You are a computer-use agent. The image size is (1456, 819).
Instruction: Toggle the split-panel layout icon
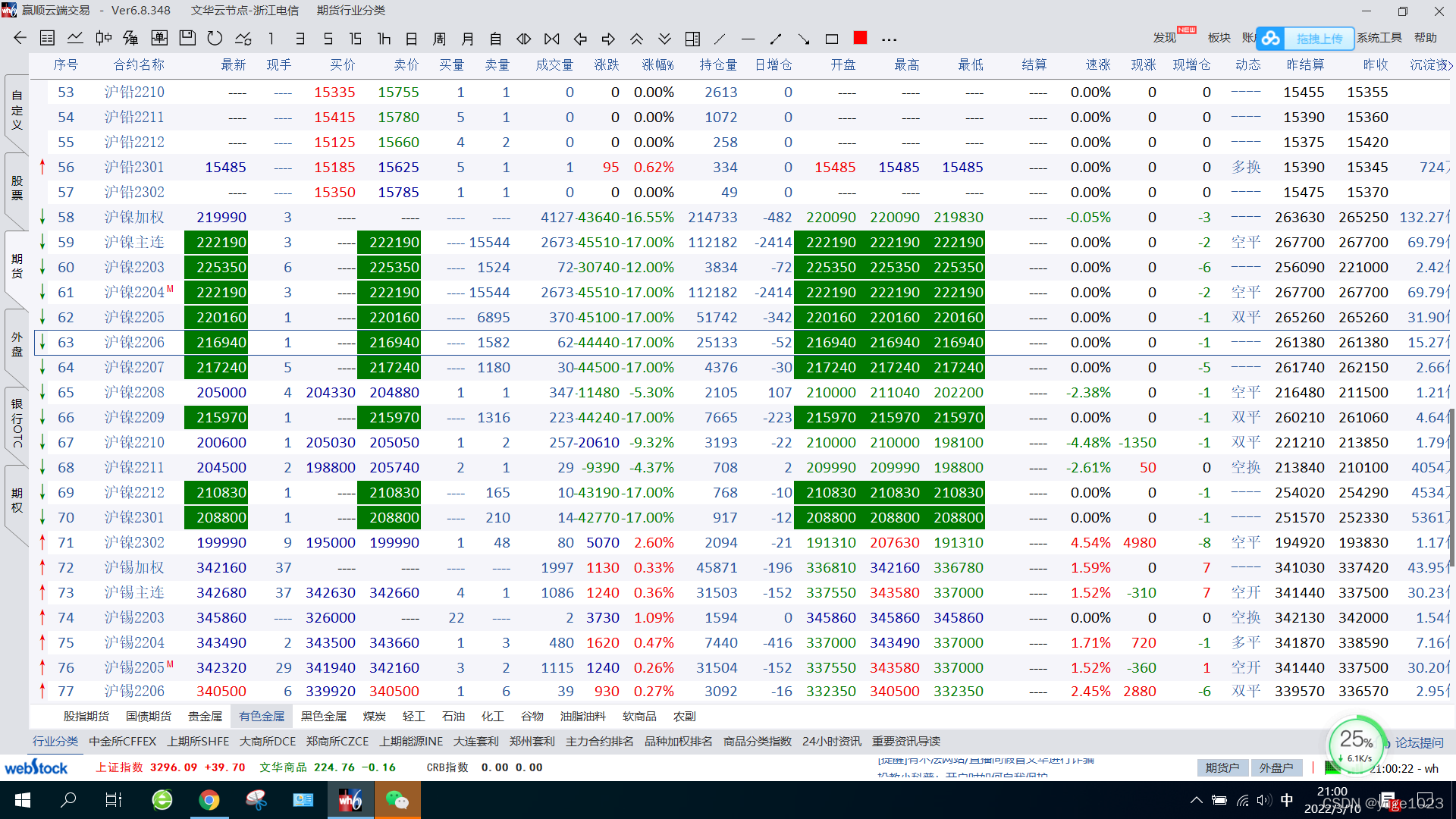(x=692, y=38)
